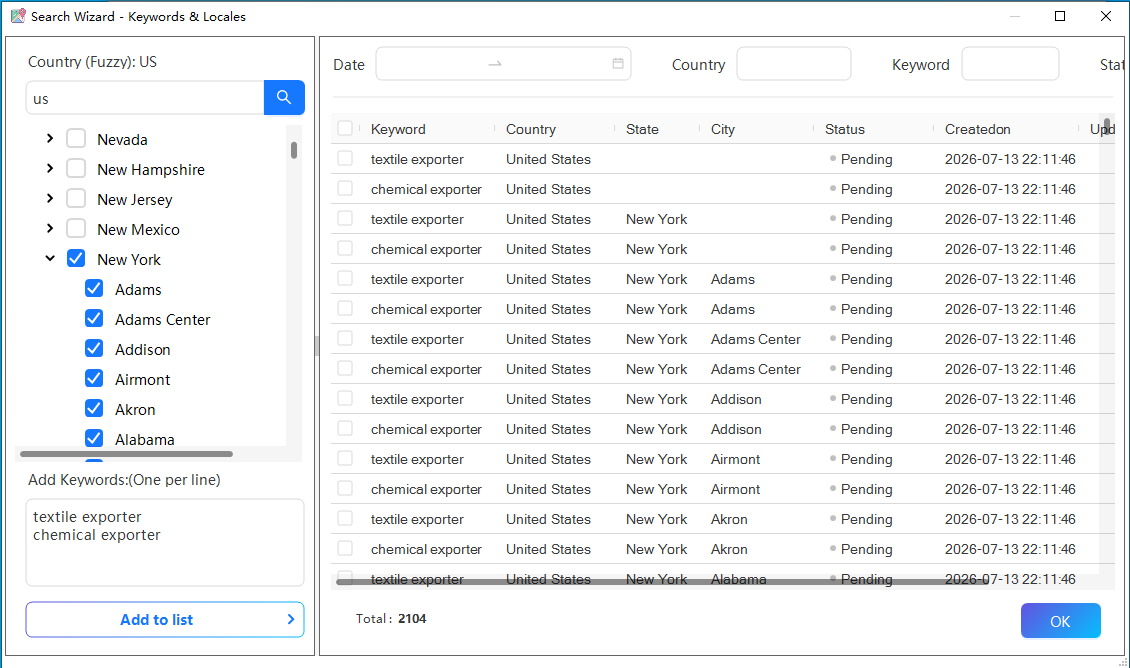Image resolution: width=1130 pixels, height=668 pixels.
Task: Sort by the Status column header
Action: tap(845, 129)
